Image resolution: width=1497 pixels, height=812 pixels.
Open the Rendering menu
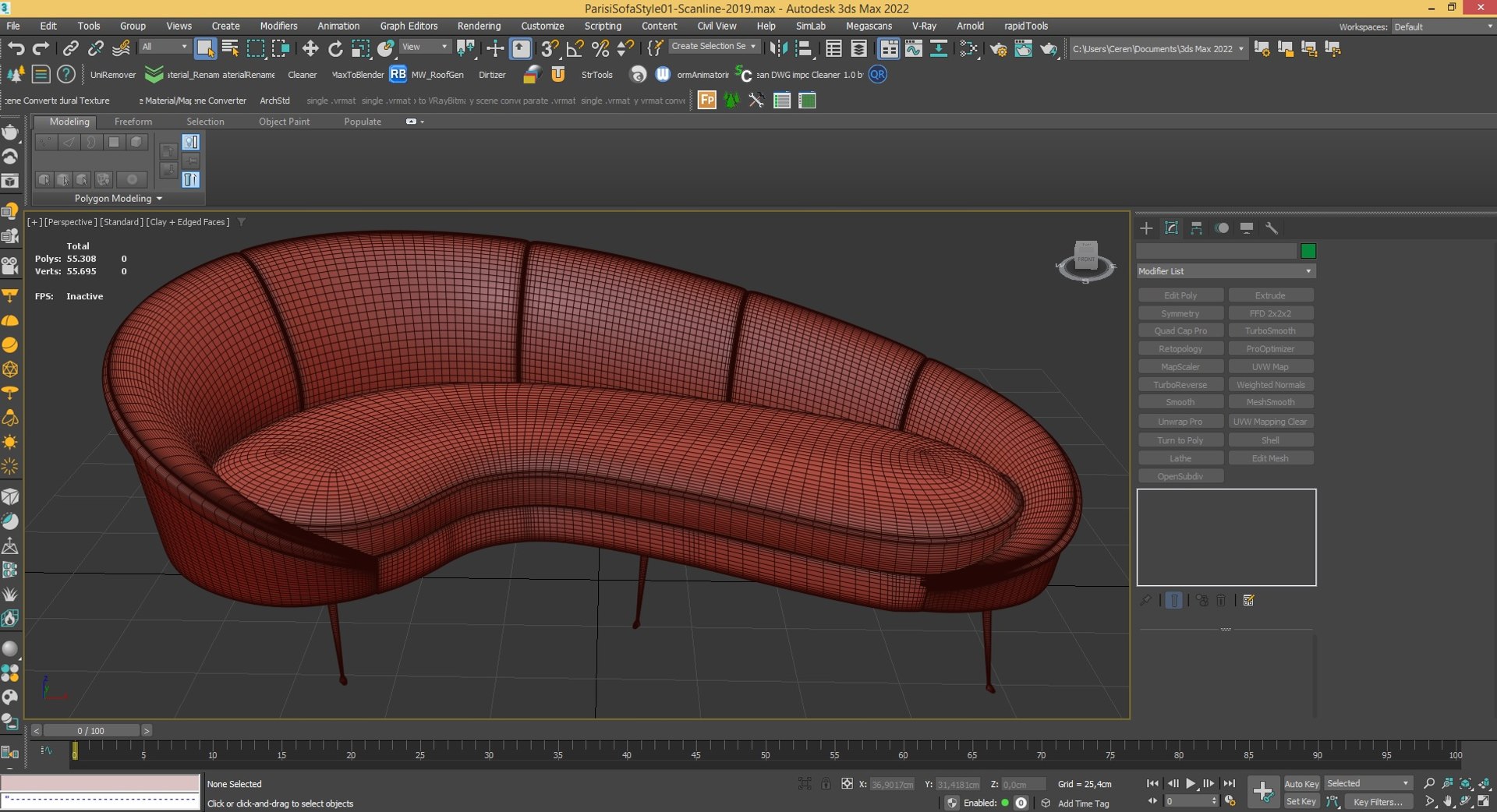pyautogui.click(x=479, y=26)
